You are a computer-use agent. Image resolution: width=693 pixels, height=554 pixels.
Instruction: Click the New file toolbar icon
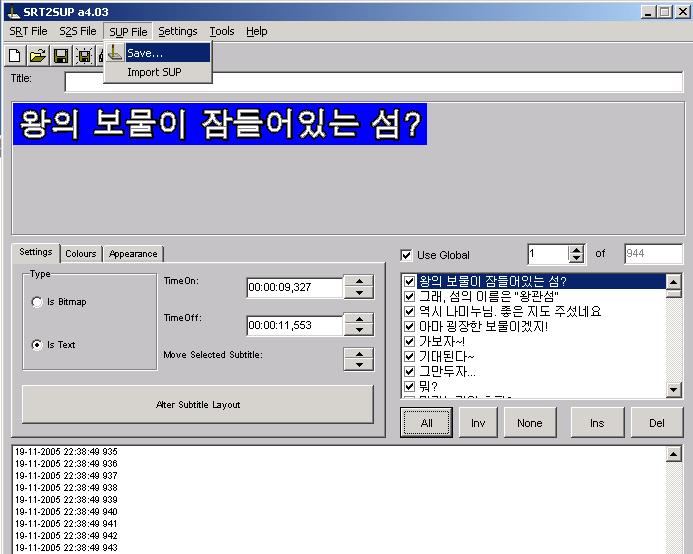[x=15, y=56]
